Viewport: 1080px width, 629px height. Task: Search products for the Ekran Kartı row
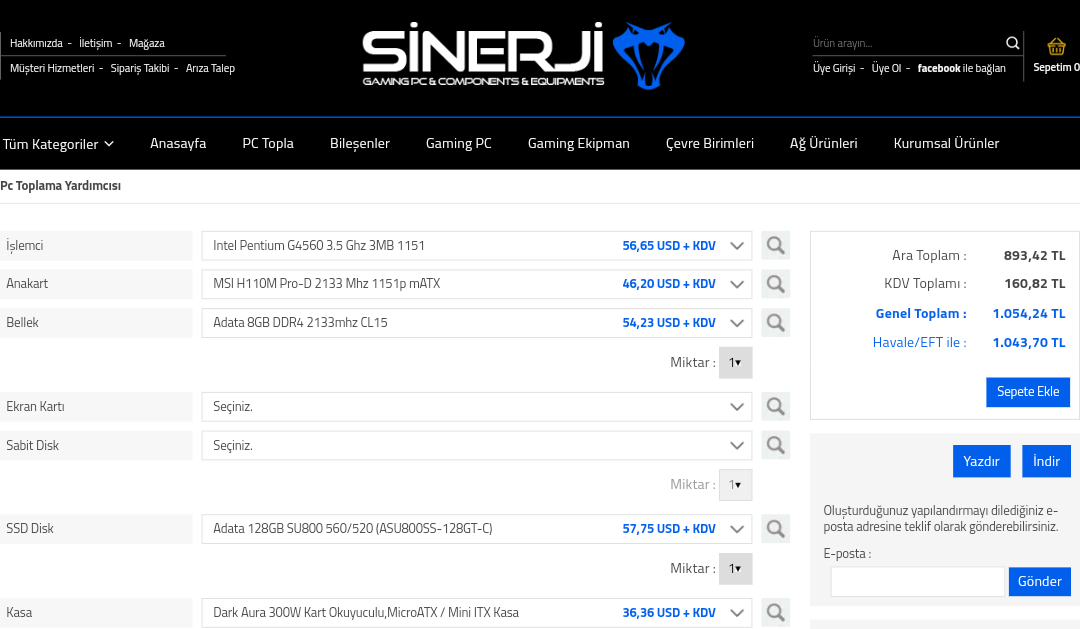776,406
